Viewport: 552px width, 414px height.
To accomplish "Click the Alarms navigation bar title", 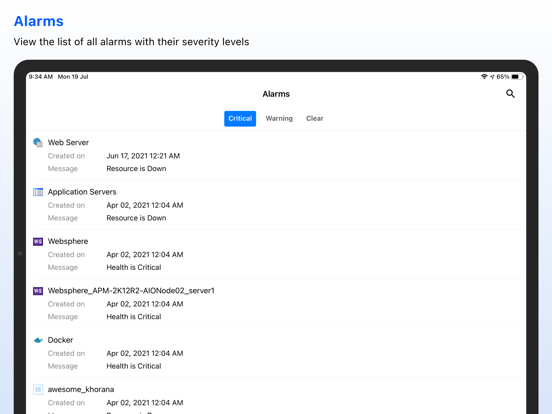I will click(x=276, y=94).
